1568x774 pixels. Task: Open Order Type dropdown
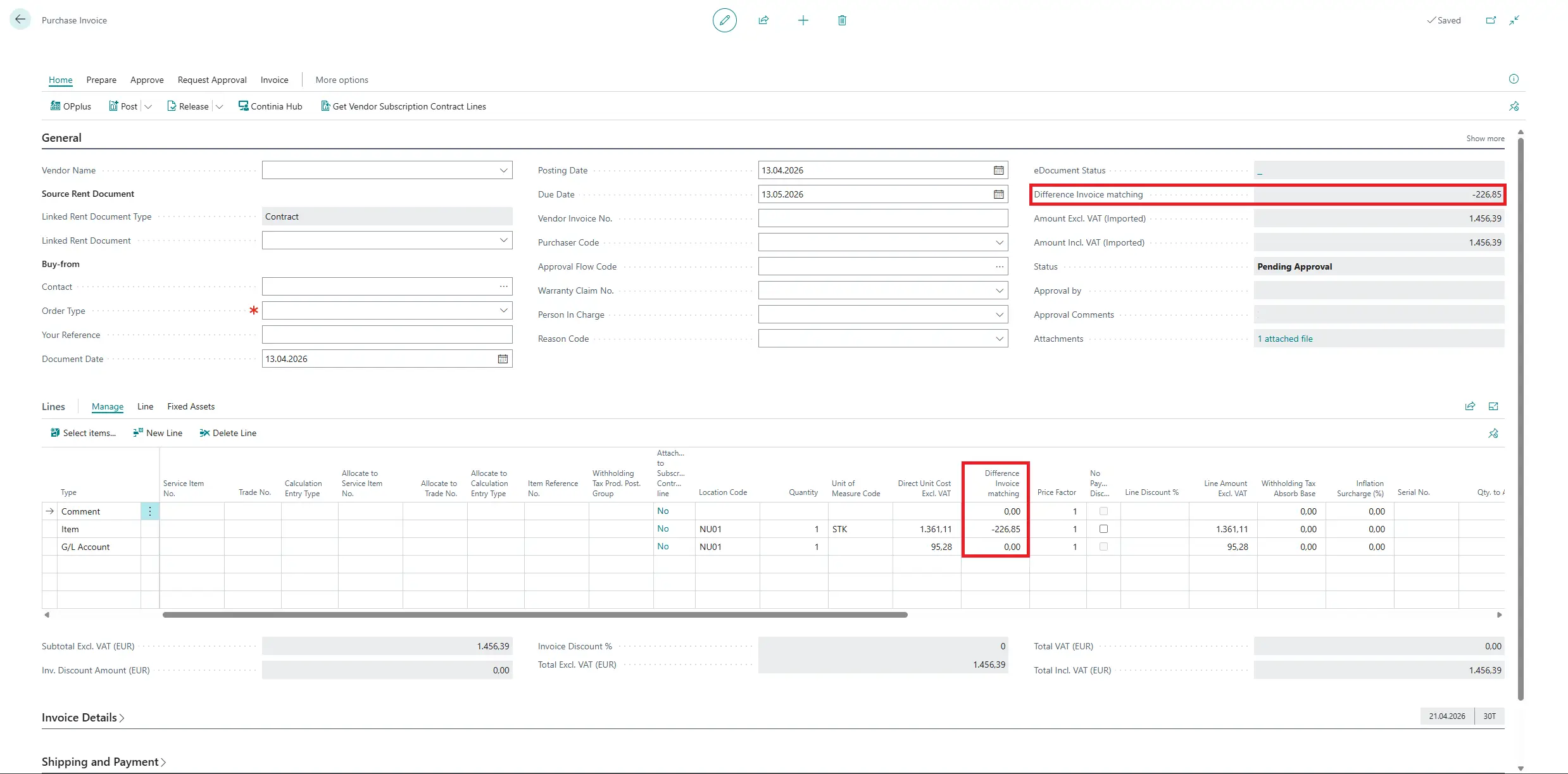tap(503, 311)
